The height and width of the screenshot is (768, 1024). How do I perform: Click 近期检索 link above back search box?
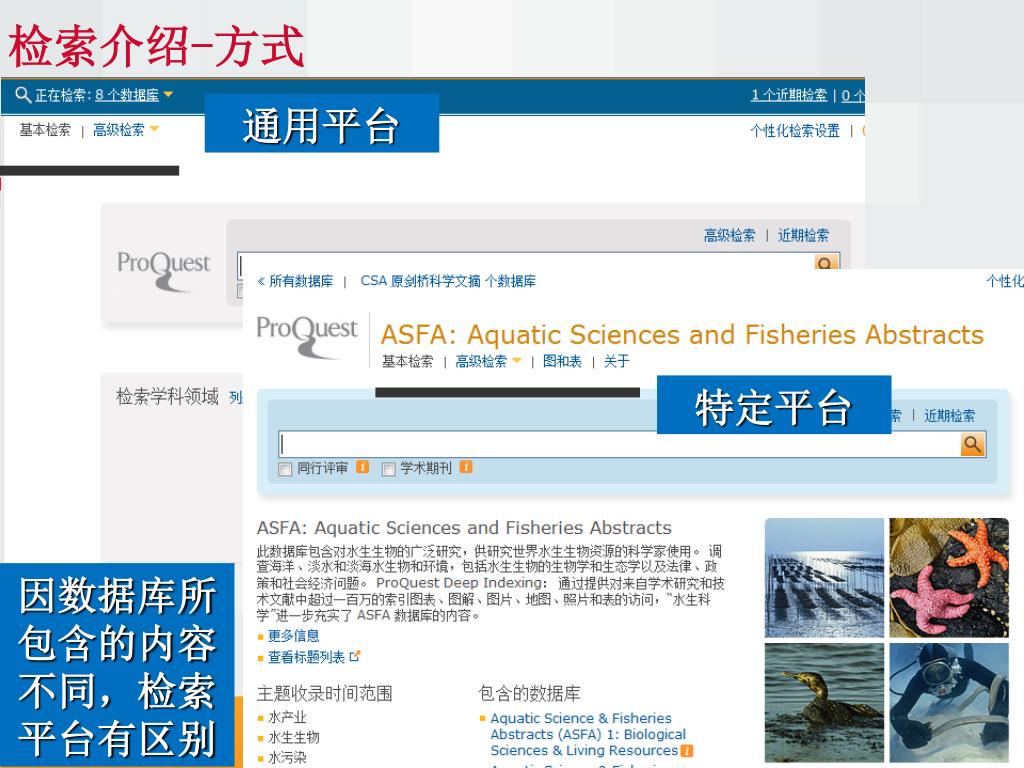(803, 235)
